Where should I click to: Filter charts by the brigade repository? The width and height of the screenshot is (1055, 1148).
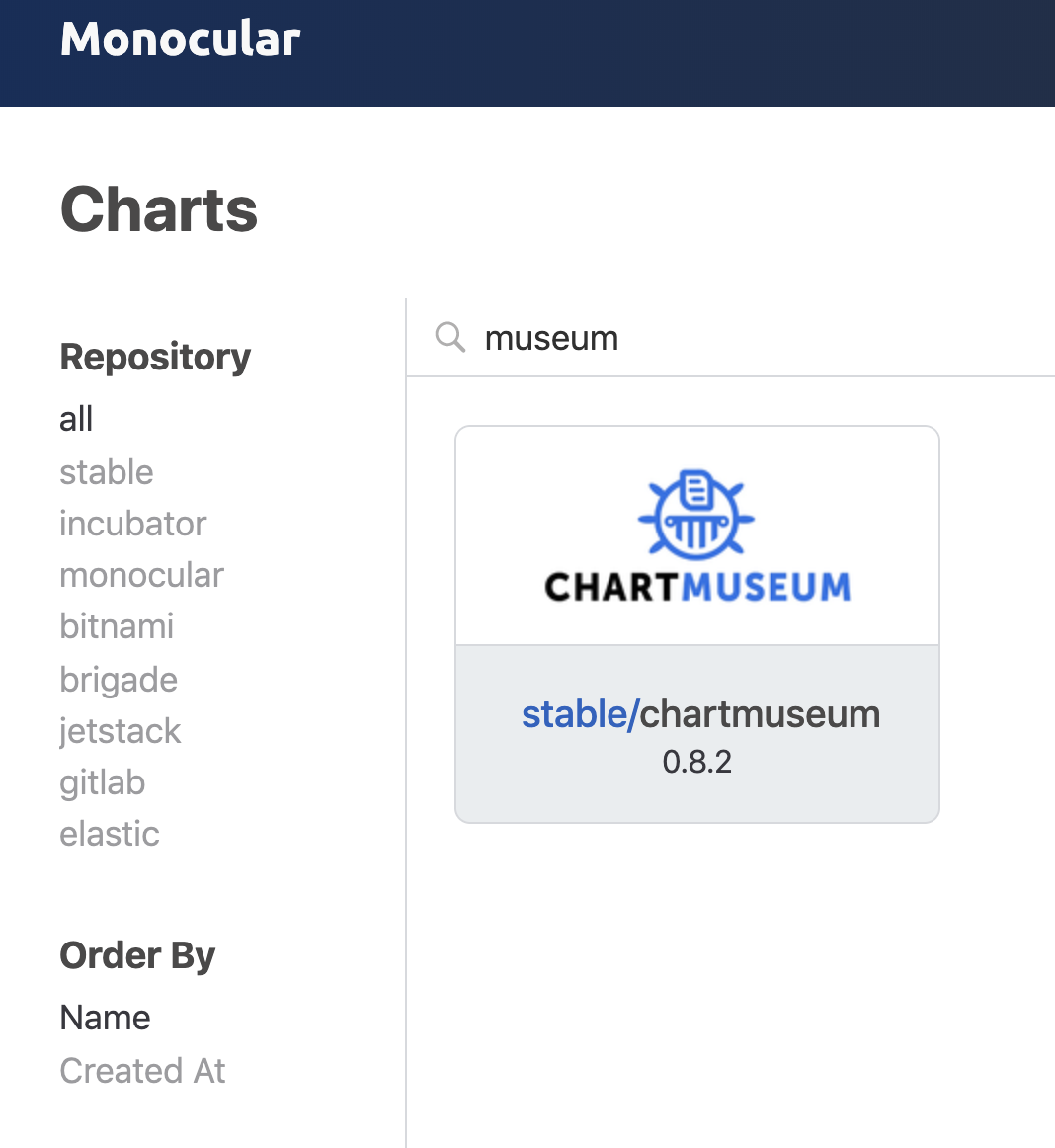click(119, 680)
